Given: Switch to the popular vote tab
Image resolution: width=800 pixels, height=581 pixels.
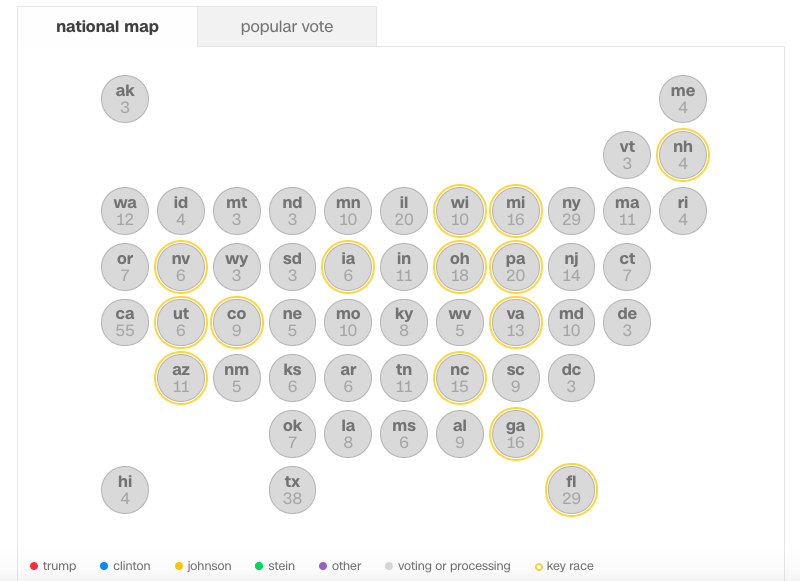Looking at the screenshot, I should [x=287, y=27].
